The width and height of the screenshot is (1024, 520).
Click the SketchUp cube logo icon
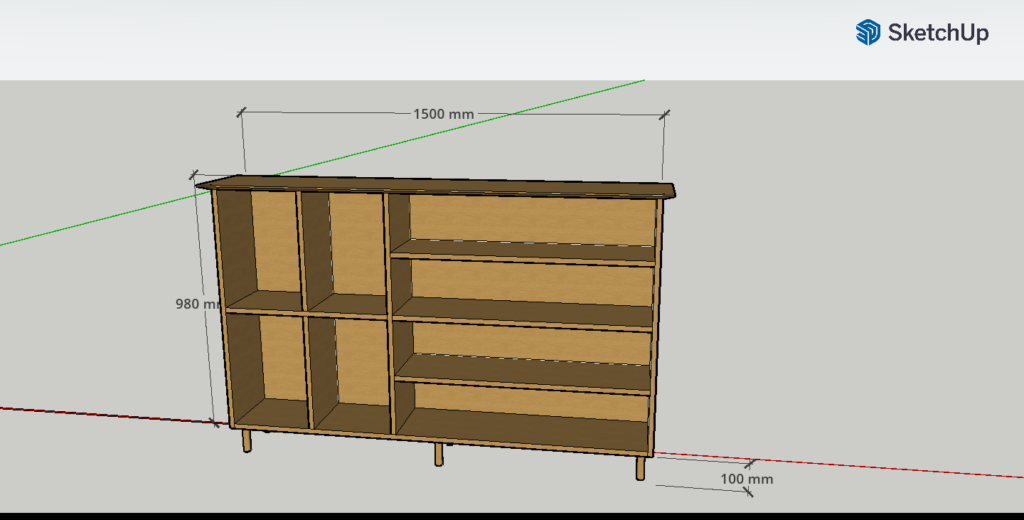[867, 33]
